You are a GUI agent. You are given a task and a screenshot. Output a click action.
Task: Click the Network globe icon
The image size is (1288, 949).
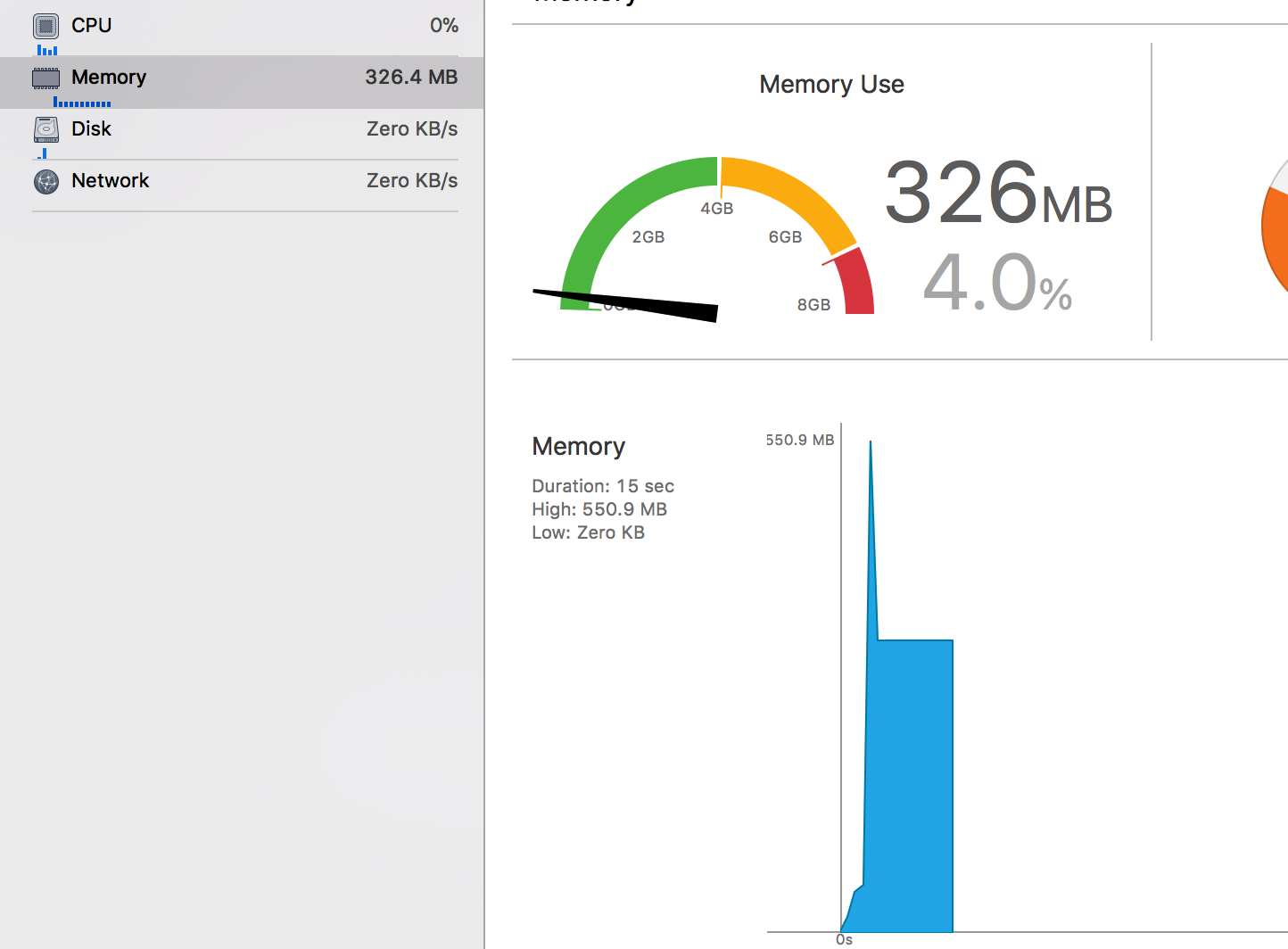pos(46,181)
